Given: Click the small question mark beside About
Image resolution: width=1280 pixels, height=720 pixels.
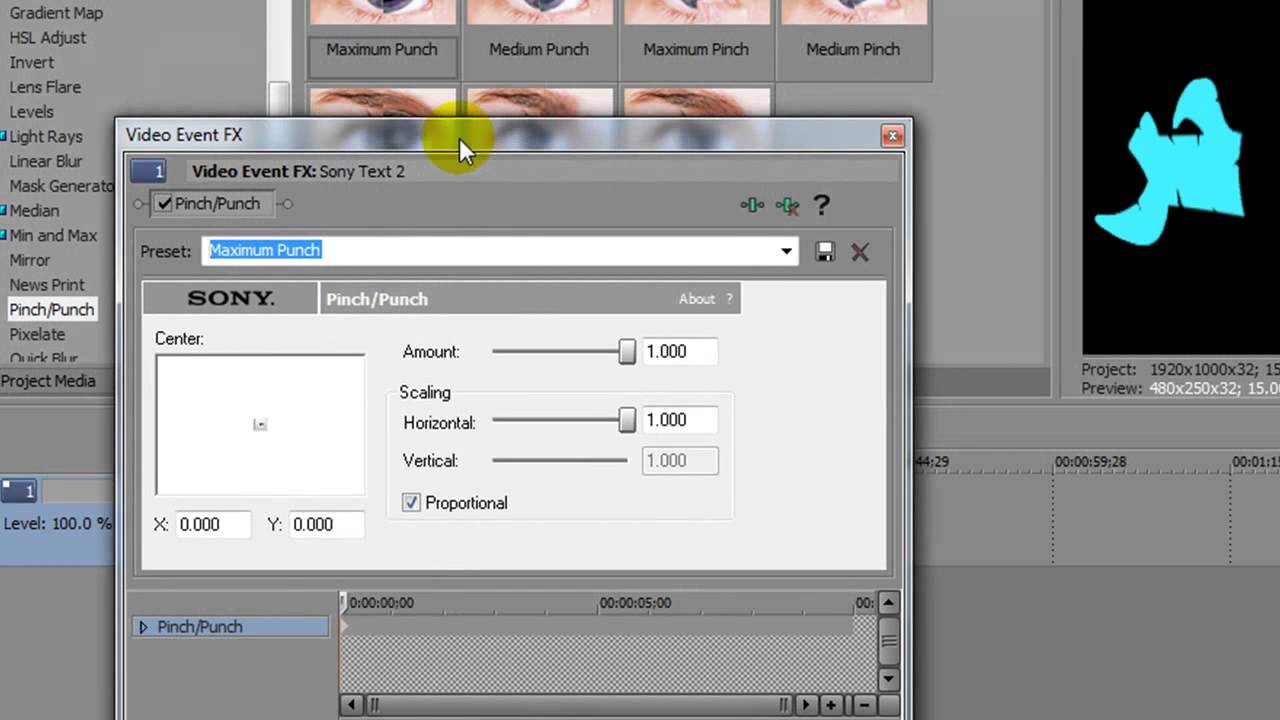Looking at the screenshot, I should pos(729,299).
